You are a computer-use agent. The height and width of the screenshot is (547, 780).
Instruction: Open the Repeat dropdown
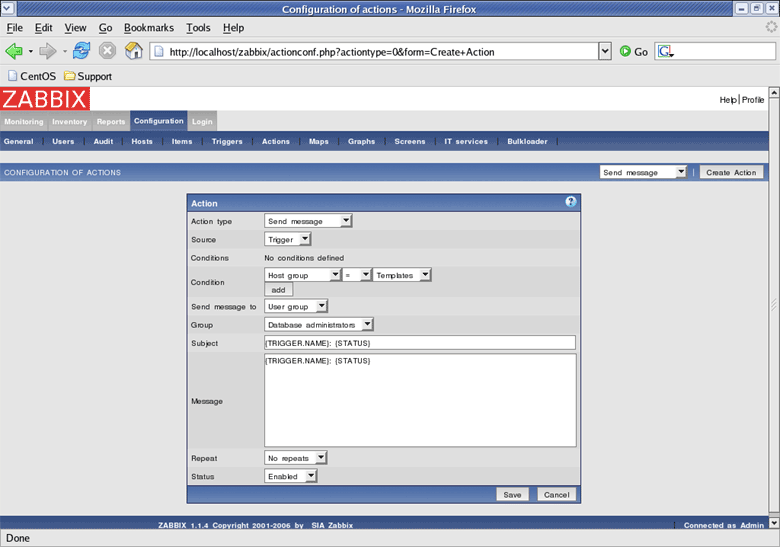(x=296, y=458)
